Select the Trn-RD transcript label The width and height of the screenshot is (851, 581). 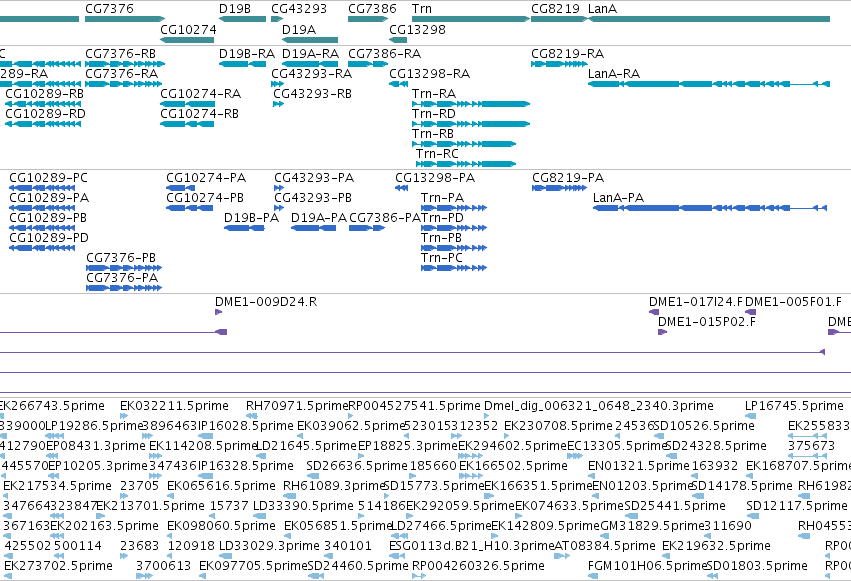point(434,114)
